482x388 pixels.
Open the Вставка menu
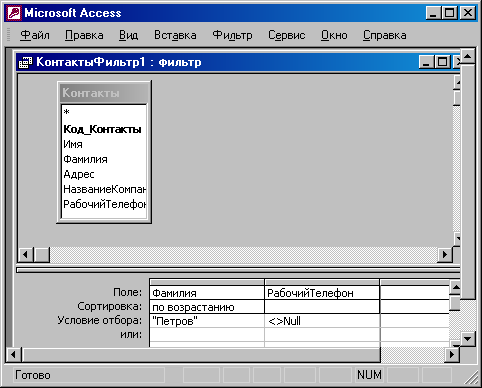click(175, 35)
